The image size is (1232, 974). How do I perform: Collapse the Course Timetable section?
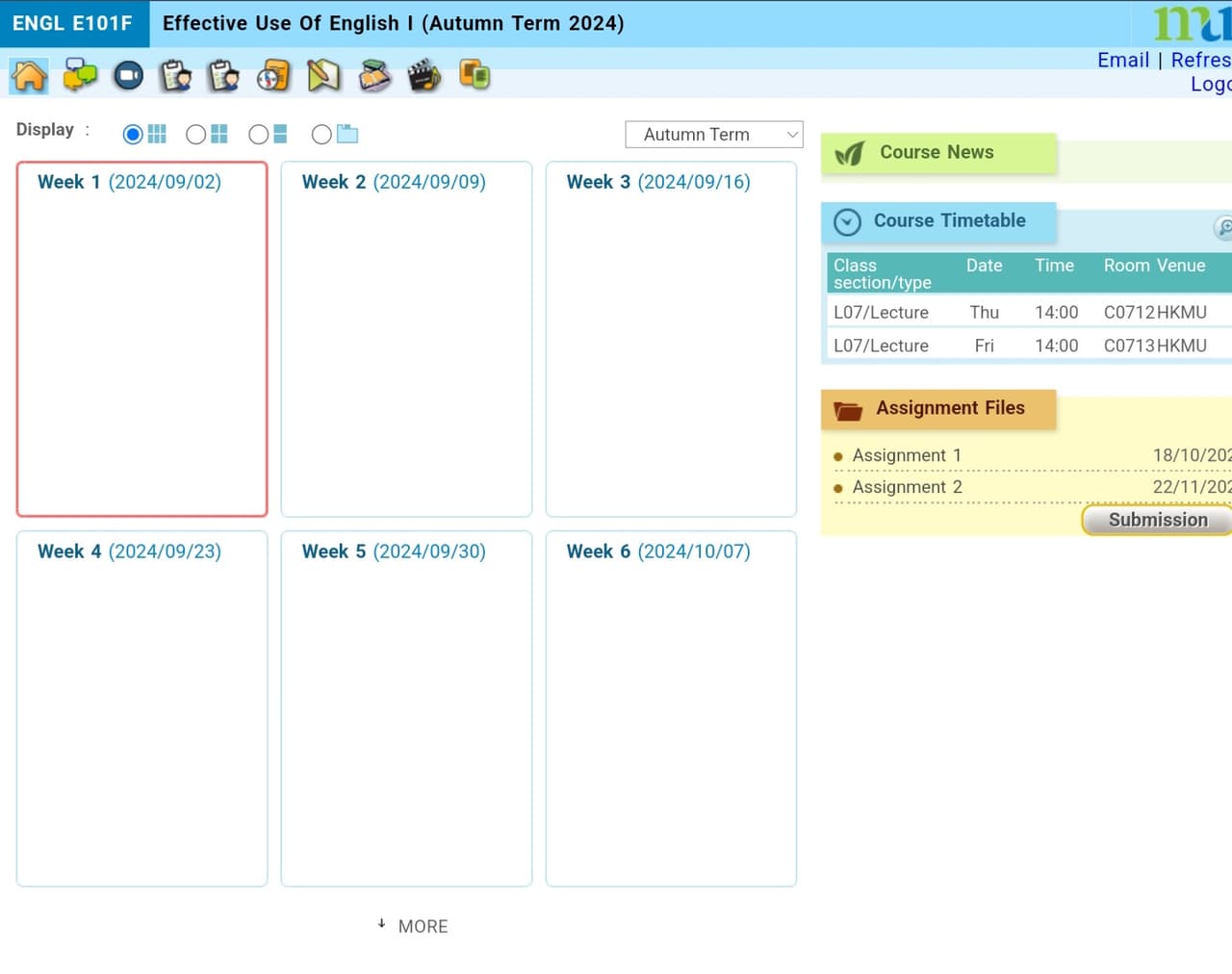[x=847, y=222]
